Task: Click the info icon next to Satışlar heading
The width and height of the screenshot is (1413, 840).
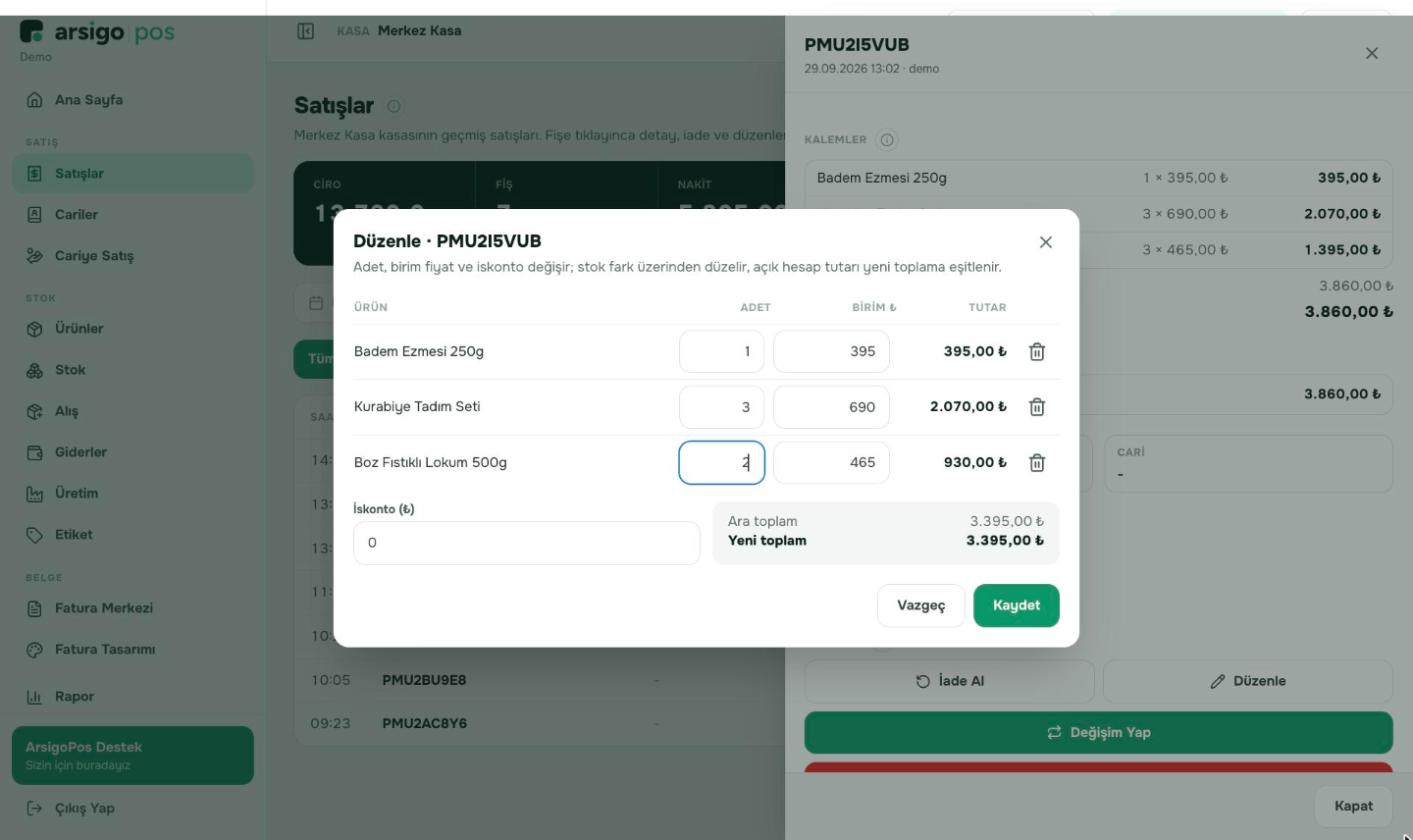Action: pyautogui.click(x=394, y=106)
